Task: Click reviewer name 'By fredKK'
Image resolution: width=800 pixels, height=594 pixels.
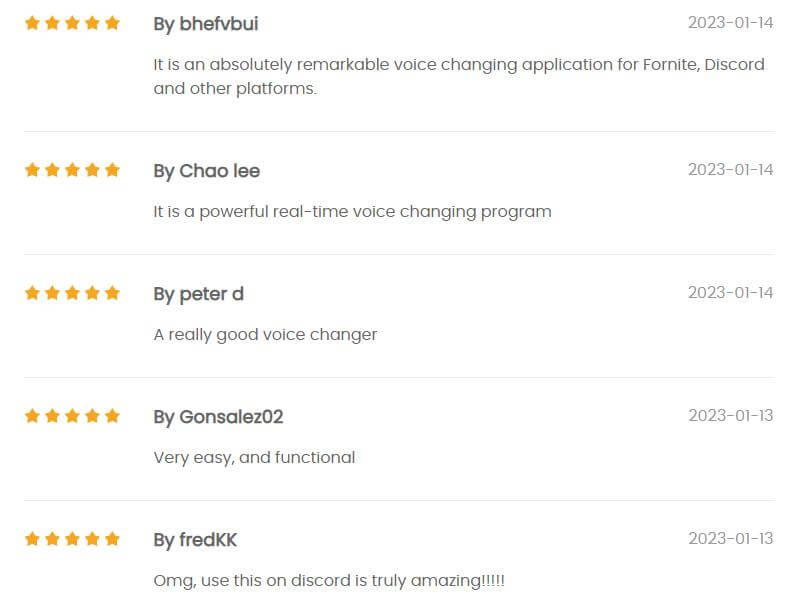Action: point(195,540)
